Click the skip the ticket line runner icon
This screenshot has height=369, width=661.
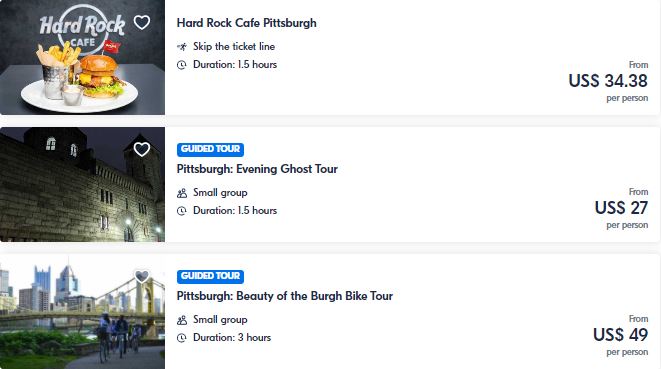tap(182, 47)
